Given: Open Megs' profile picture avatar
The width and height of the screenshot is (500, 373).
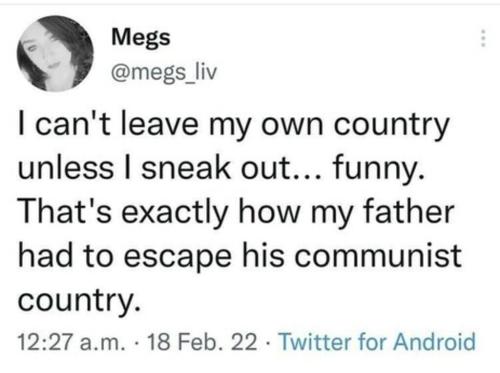Looking at the screenshot, I should [x=55, y=53].
